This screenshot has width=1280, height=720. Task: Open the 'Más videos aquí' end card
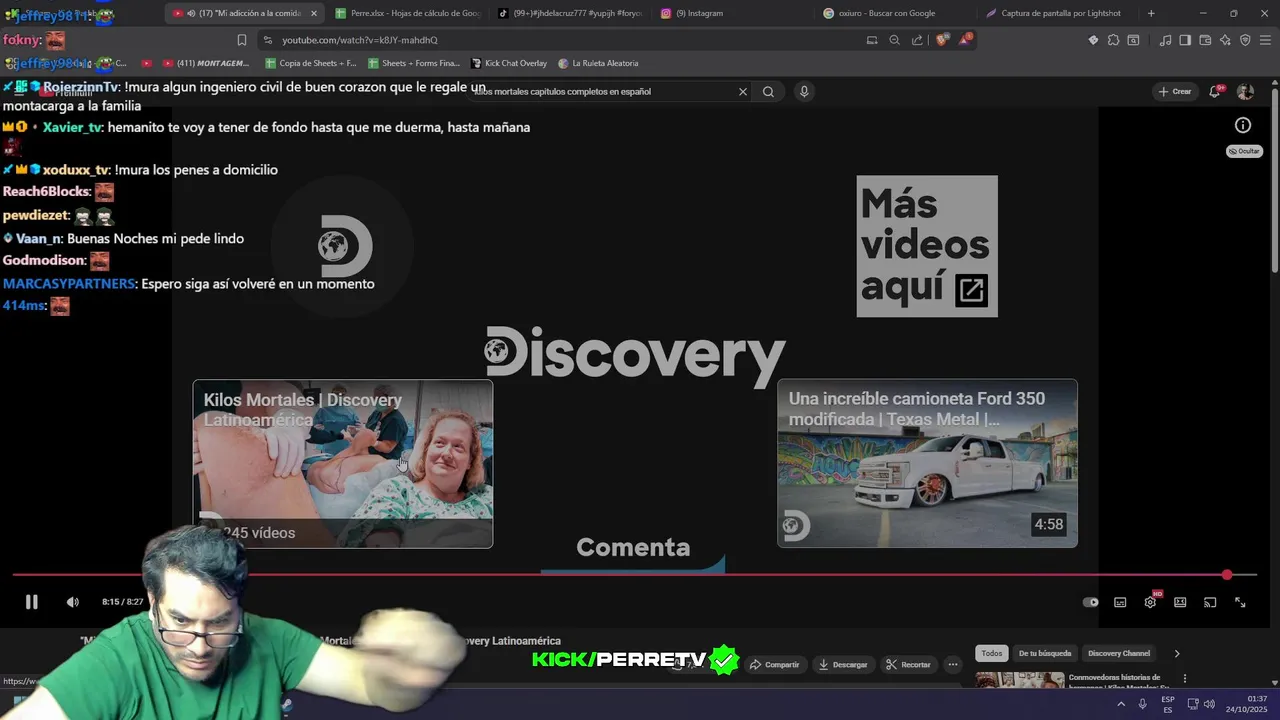click(927, 246)
